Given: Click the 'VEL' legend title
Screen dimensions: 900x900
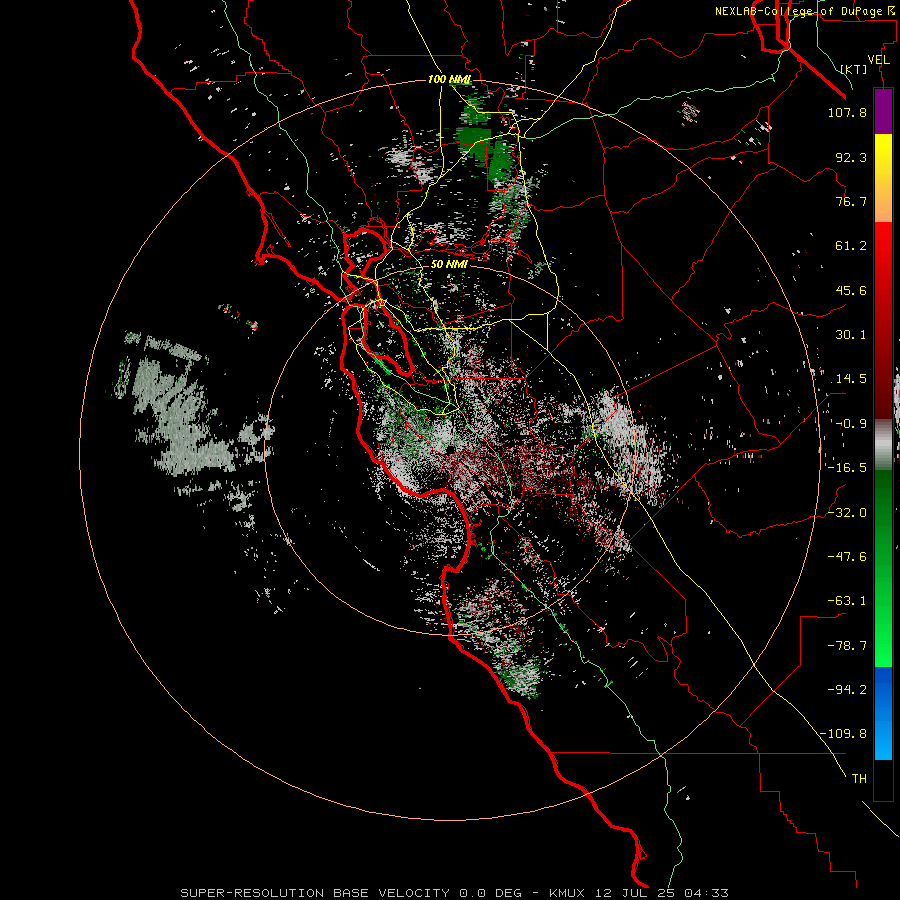Looking at the screenshot, I should tap(878, 60).
